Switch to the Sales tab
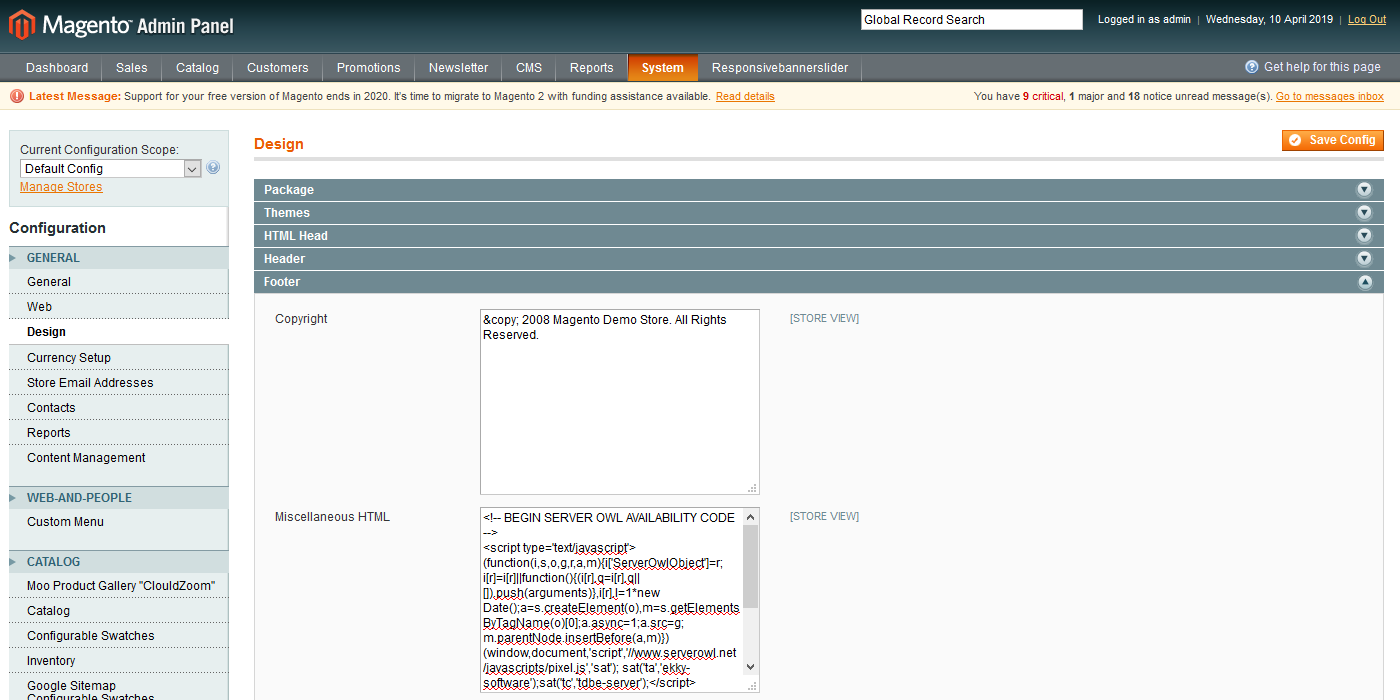This screenshot has width=1400, height=700. tap(131, 67)
